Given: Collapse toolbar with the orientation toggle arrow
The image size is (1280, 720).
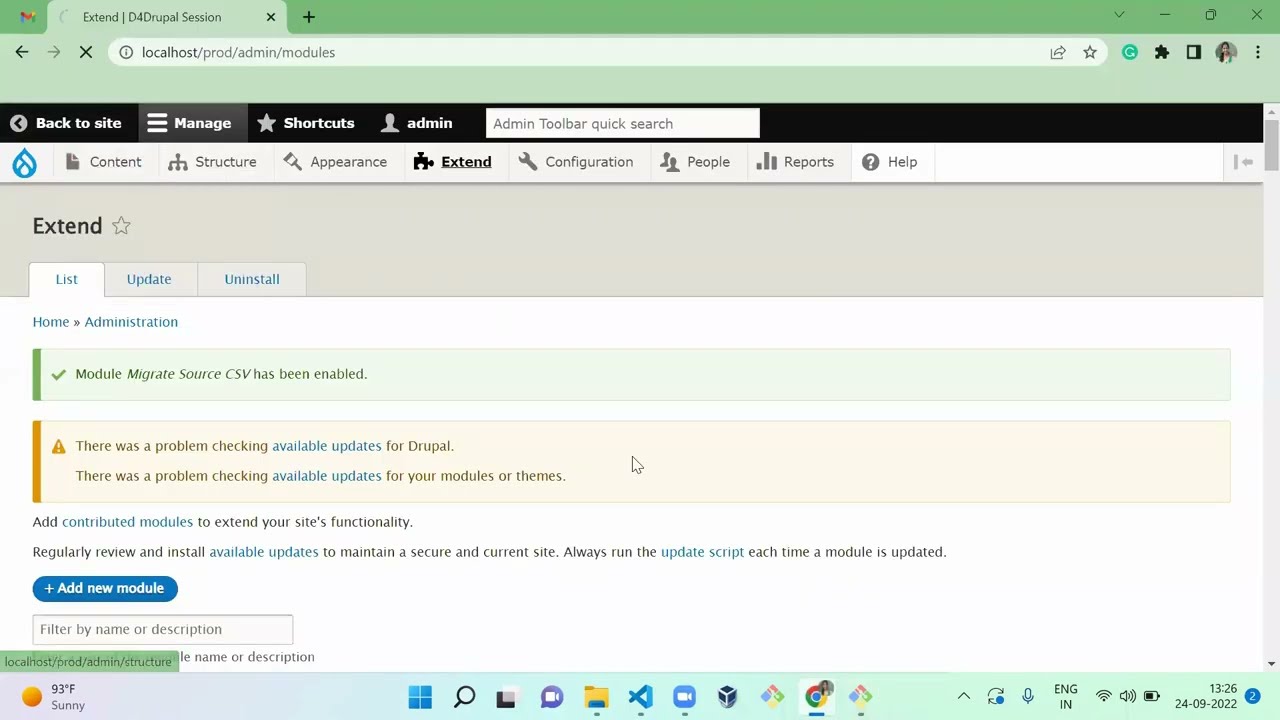Looking at the screenshot, I should [1244, 162].
